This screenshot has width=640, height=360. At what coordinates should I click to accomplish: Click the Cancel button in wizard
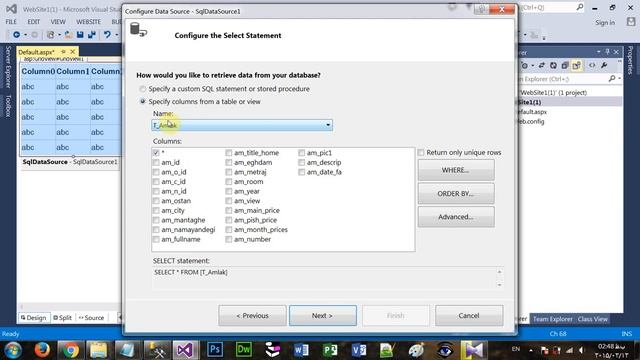(469, 316)
